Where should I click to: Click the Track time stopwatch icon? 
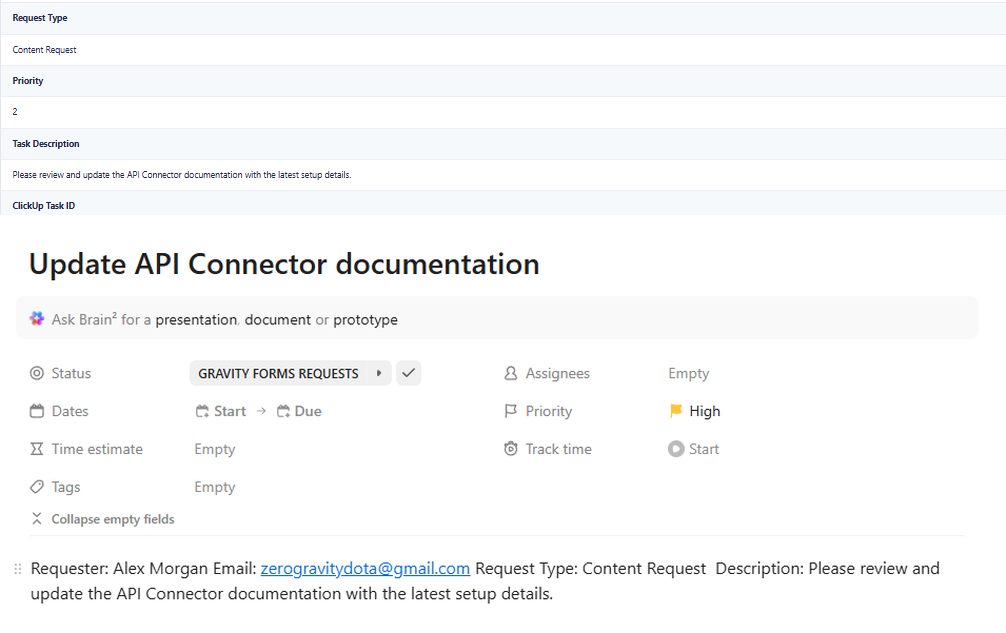tap(511, 449)
